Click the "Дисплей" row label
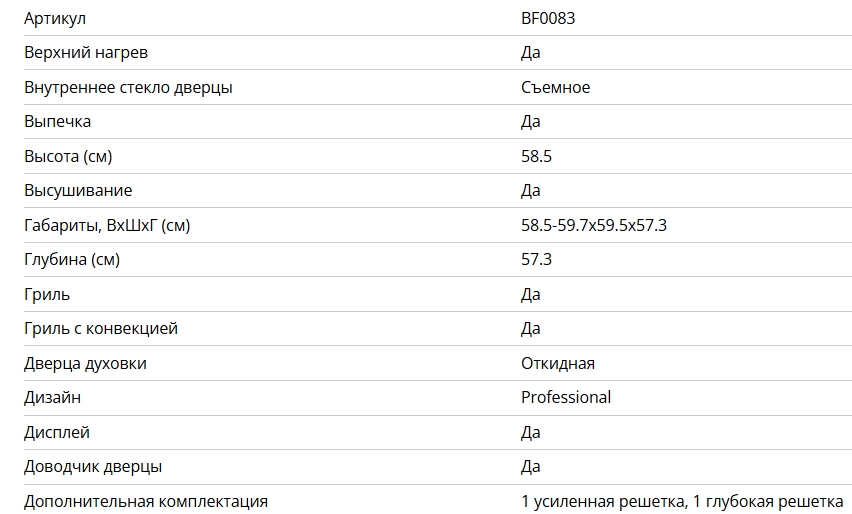The height and width of the screenshot is (514, 852). point(57,432)
